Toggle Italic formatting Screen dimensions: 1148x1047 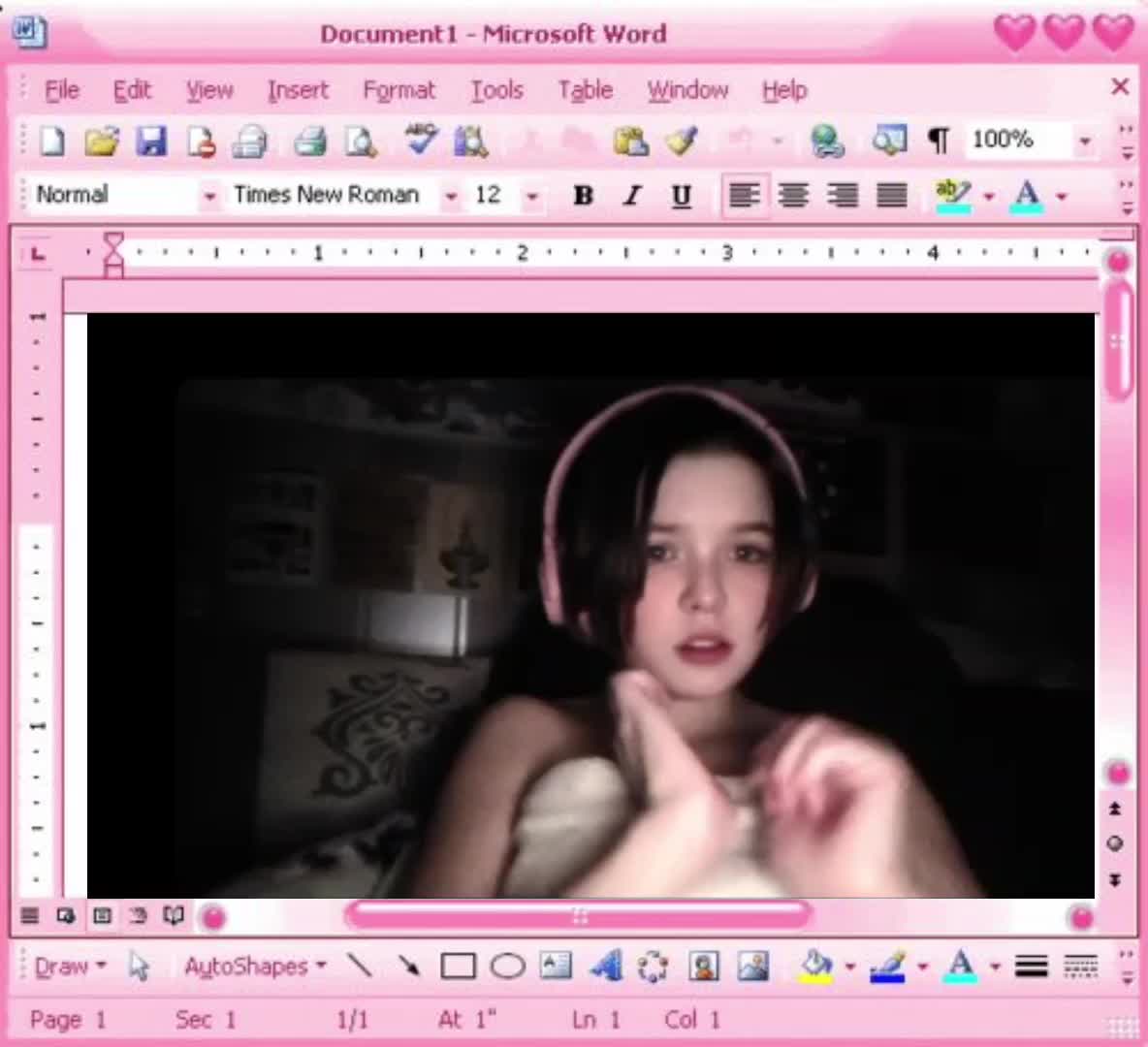pyautogui.click(x=632, y=195)
